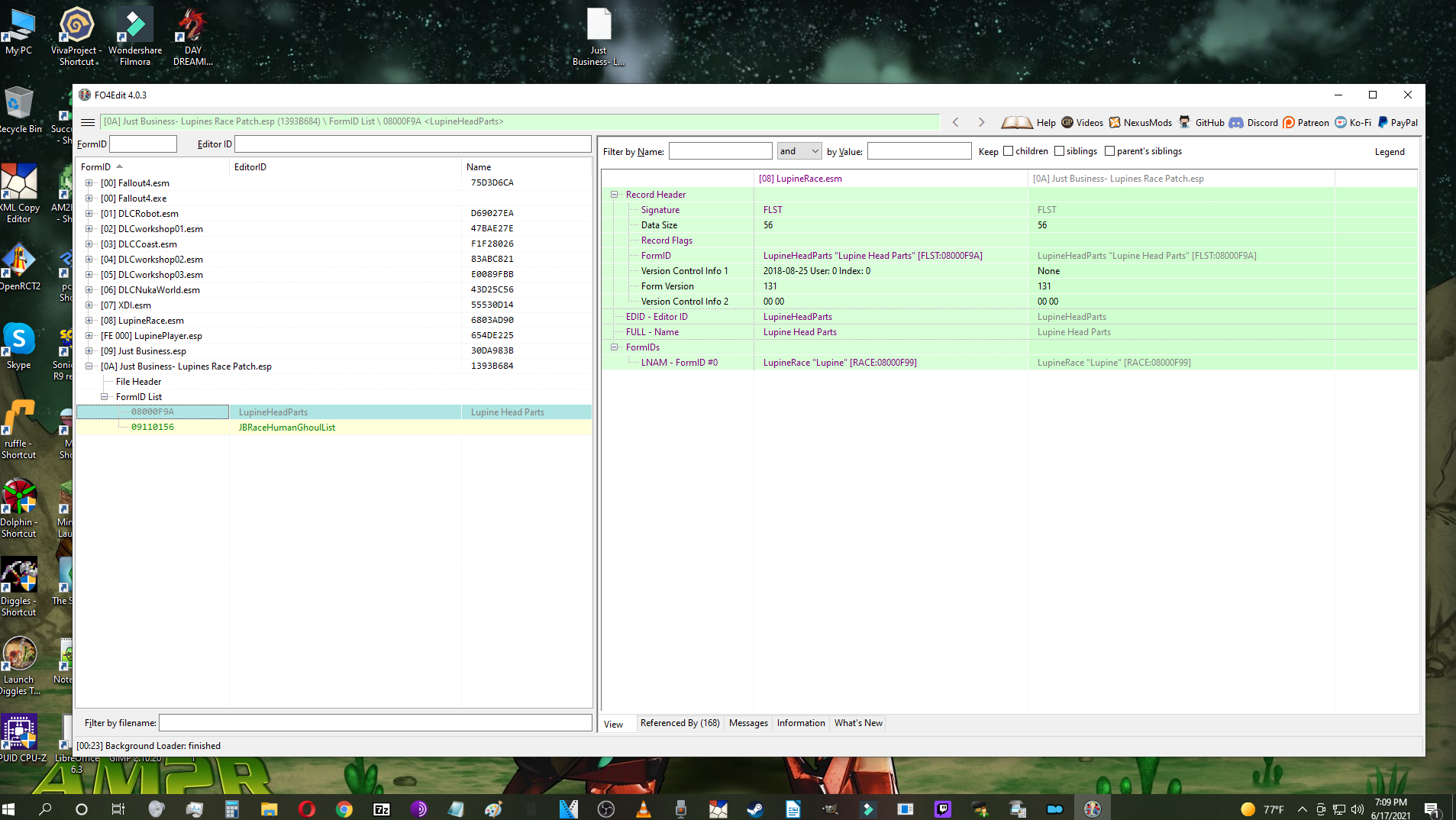This screenshot has width=1456, height=820.
Task: Select the LNAM - FormID #0 row
Action: 1009,363
